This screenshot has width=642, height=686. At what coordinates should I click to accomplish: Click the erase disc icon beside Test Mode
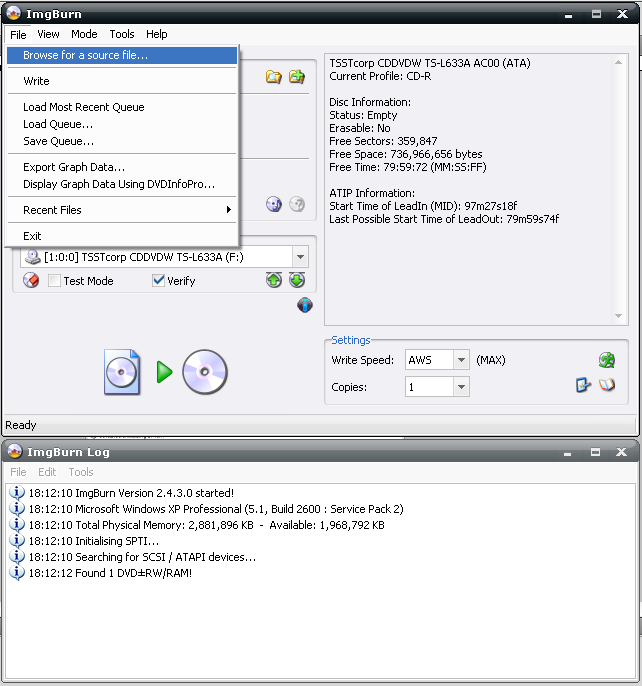31,280
